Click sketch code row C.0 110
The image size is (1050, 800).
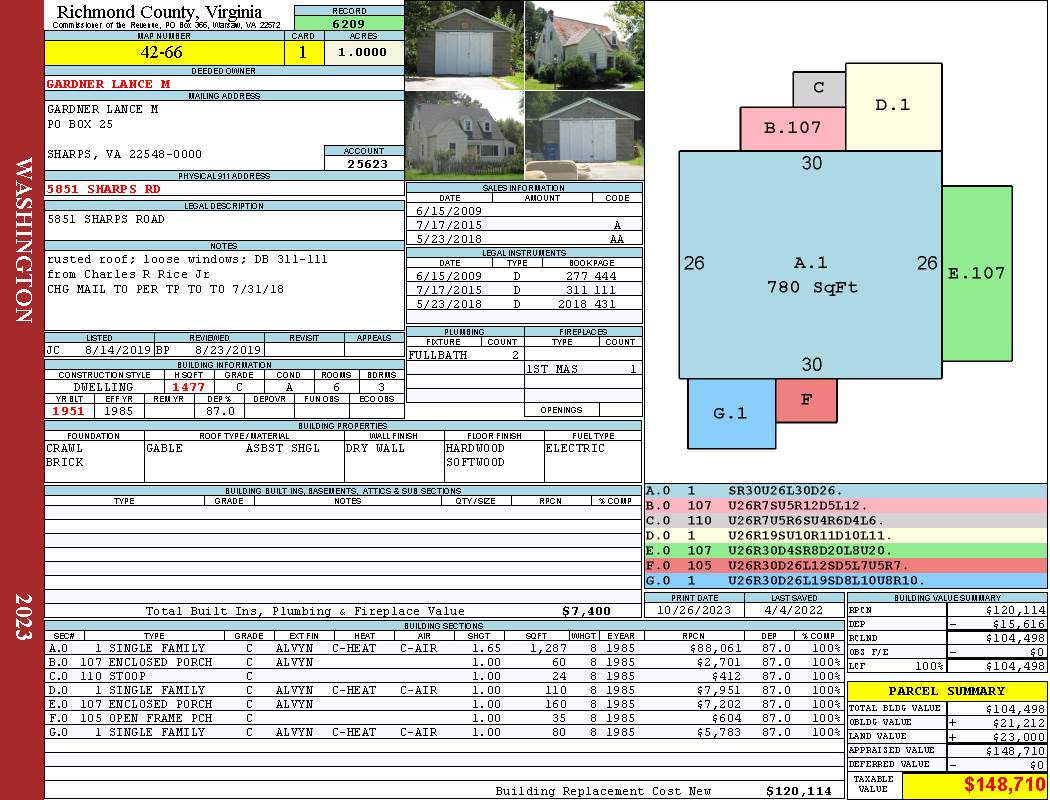846,520
